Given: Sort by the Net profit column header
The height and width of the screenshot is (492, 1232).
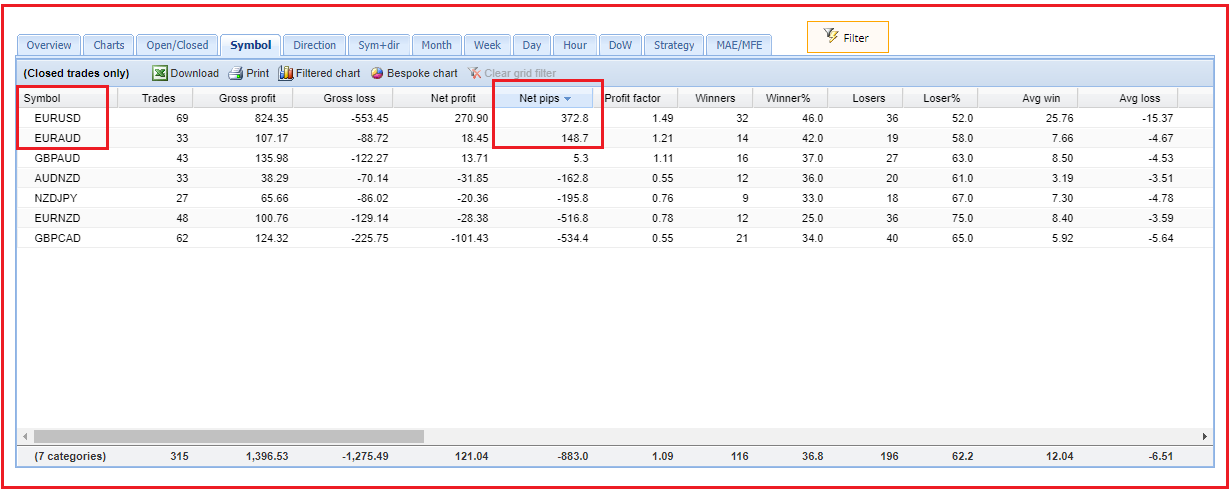Looking at the screenshot, I should pyautogui.click(x=443, y=98).
